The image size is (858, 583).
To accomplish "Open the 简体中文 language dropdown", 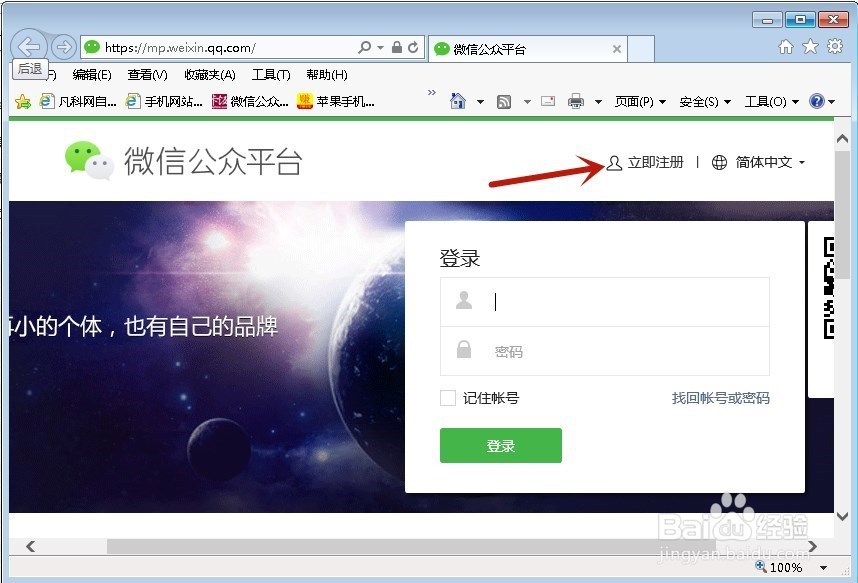I will click(769, 163).
